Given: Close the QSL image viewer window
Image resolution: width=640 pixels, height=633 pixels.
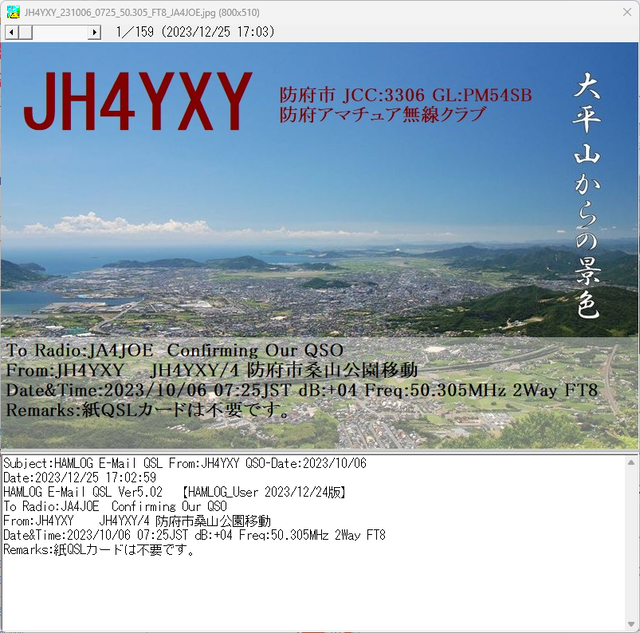Looking at the screenshot, I should click(x=627, y=12).
